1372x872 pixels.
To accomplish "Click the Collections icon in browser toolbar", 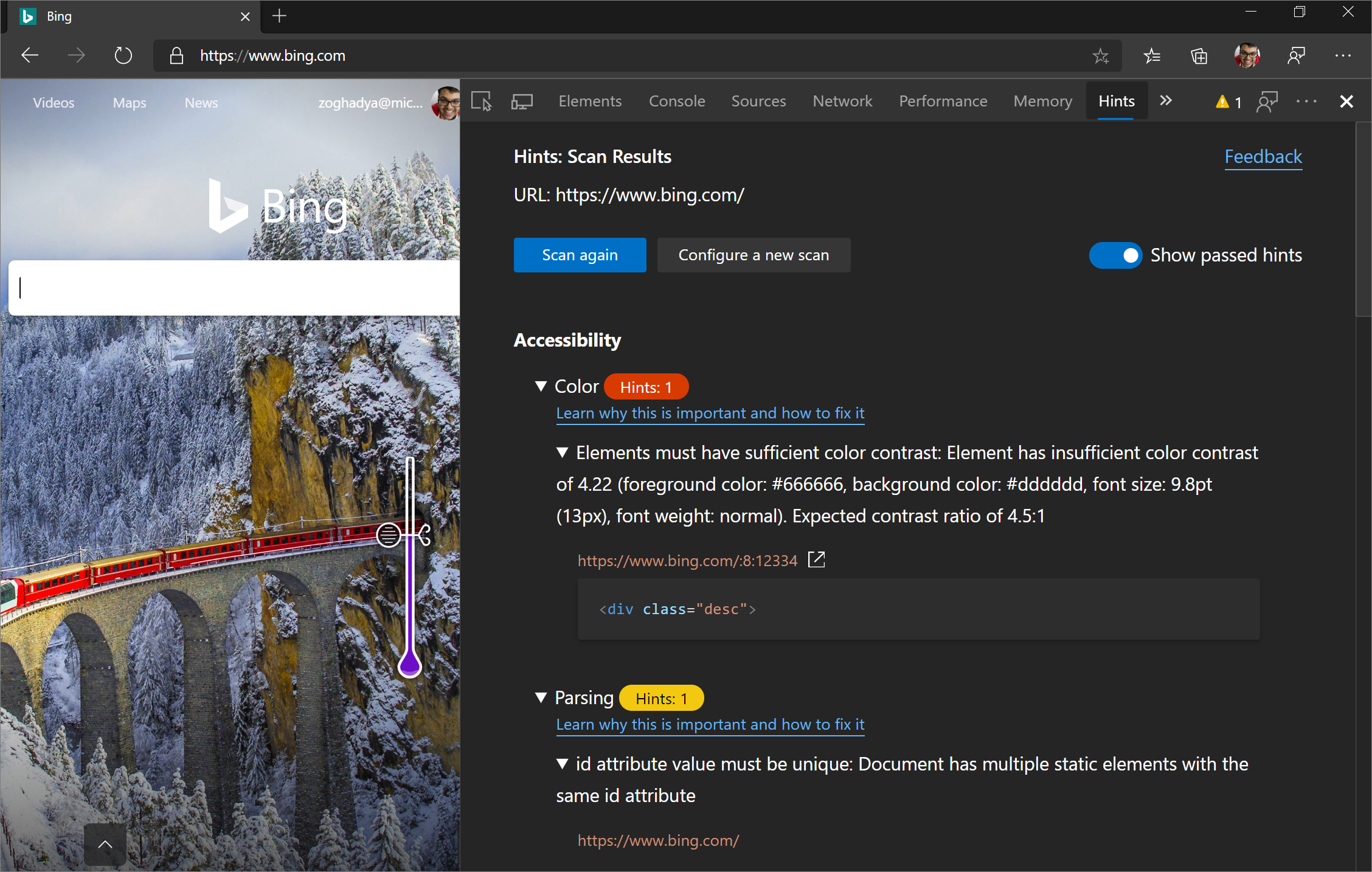I will point(1199,55).
